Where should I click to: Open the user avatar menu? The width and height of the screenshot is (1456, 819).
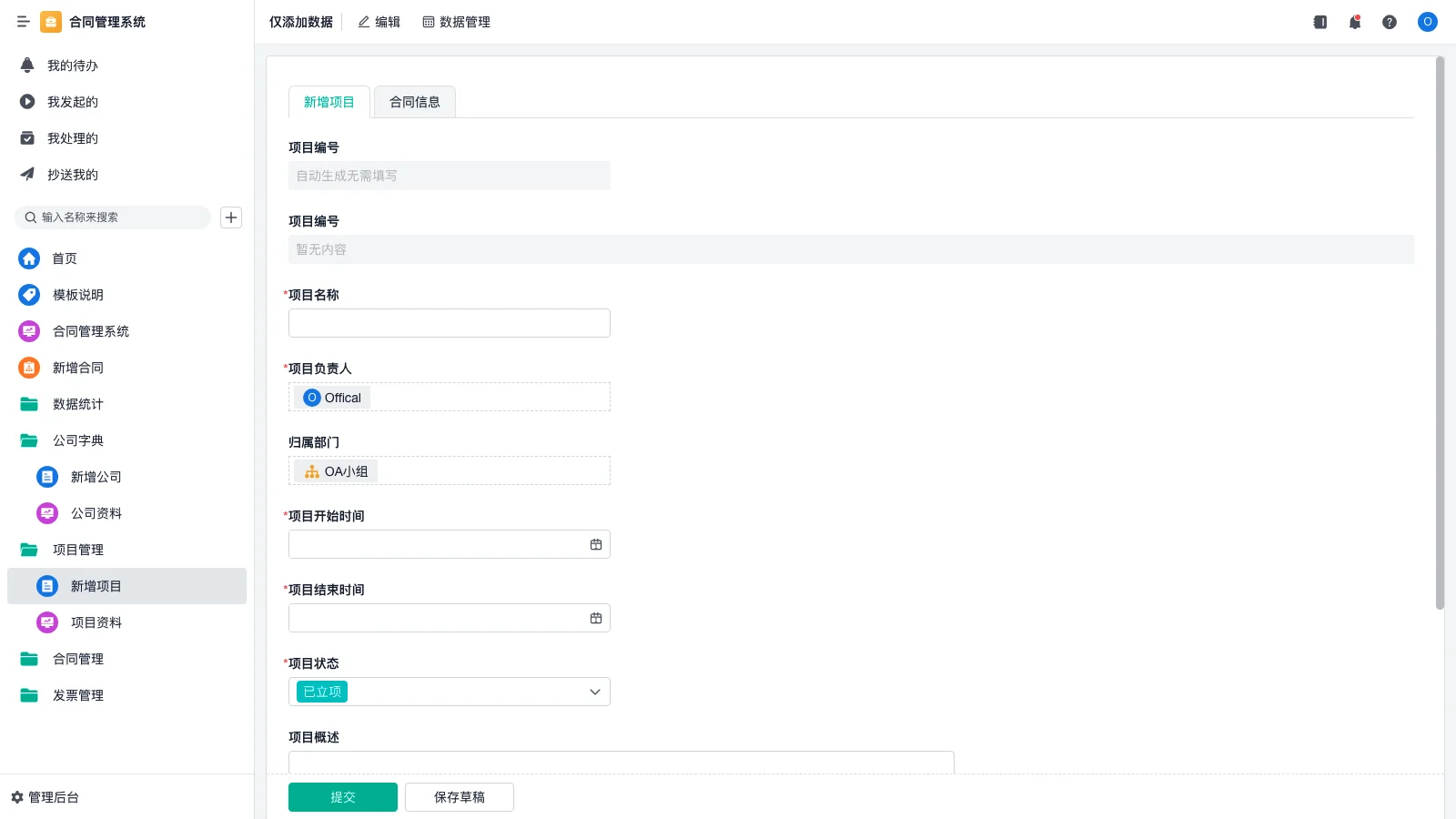coord(1427,22)
